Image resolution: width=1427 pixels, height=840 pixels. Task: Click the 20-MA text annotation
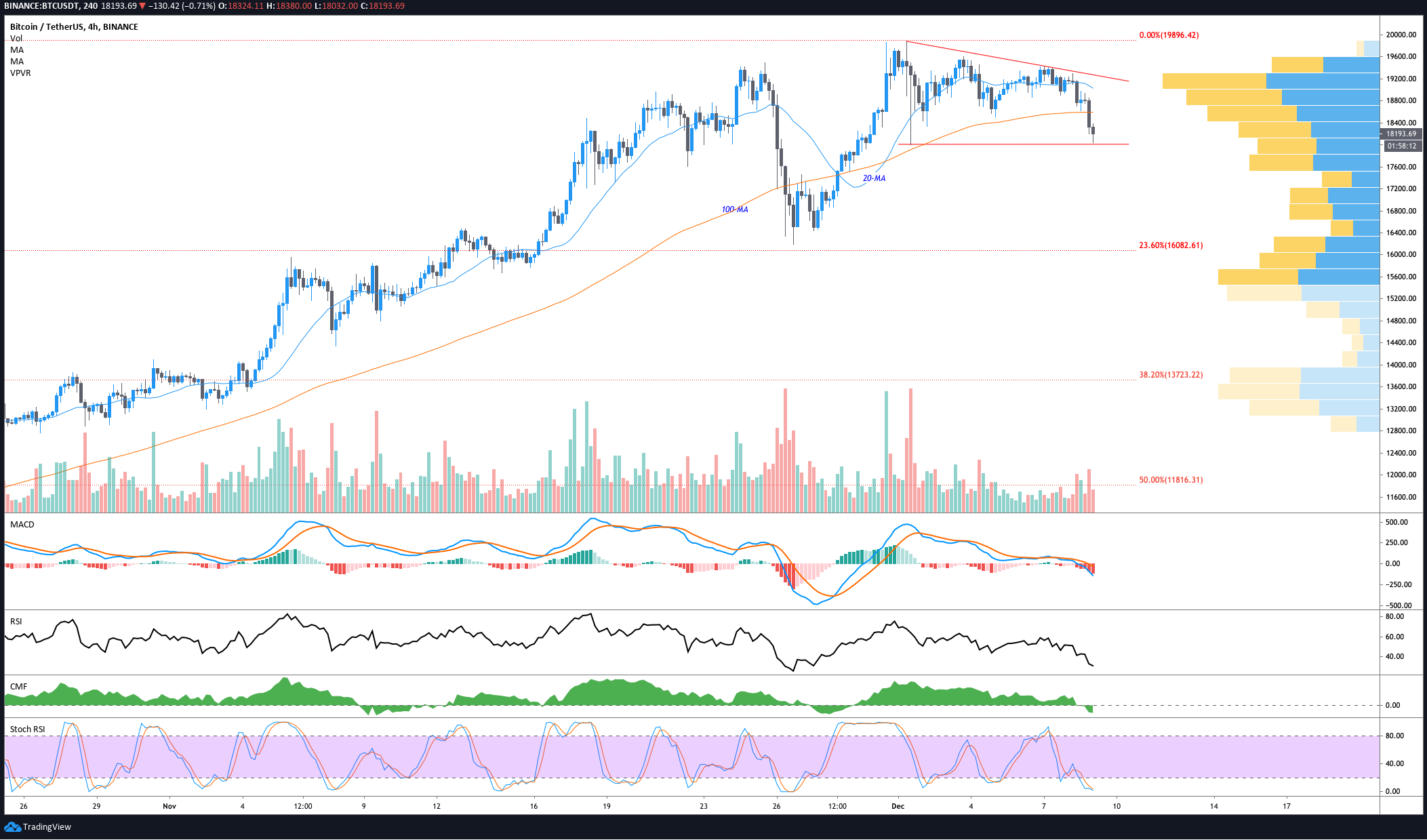874,178
